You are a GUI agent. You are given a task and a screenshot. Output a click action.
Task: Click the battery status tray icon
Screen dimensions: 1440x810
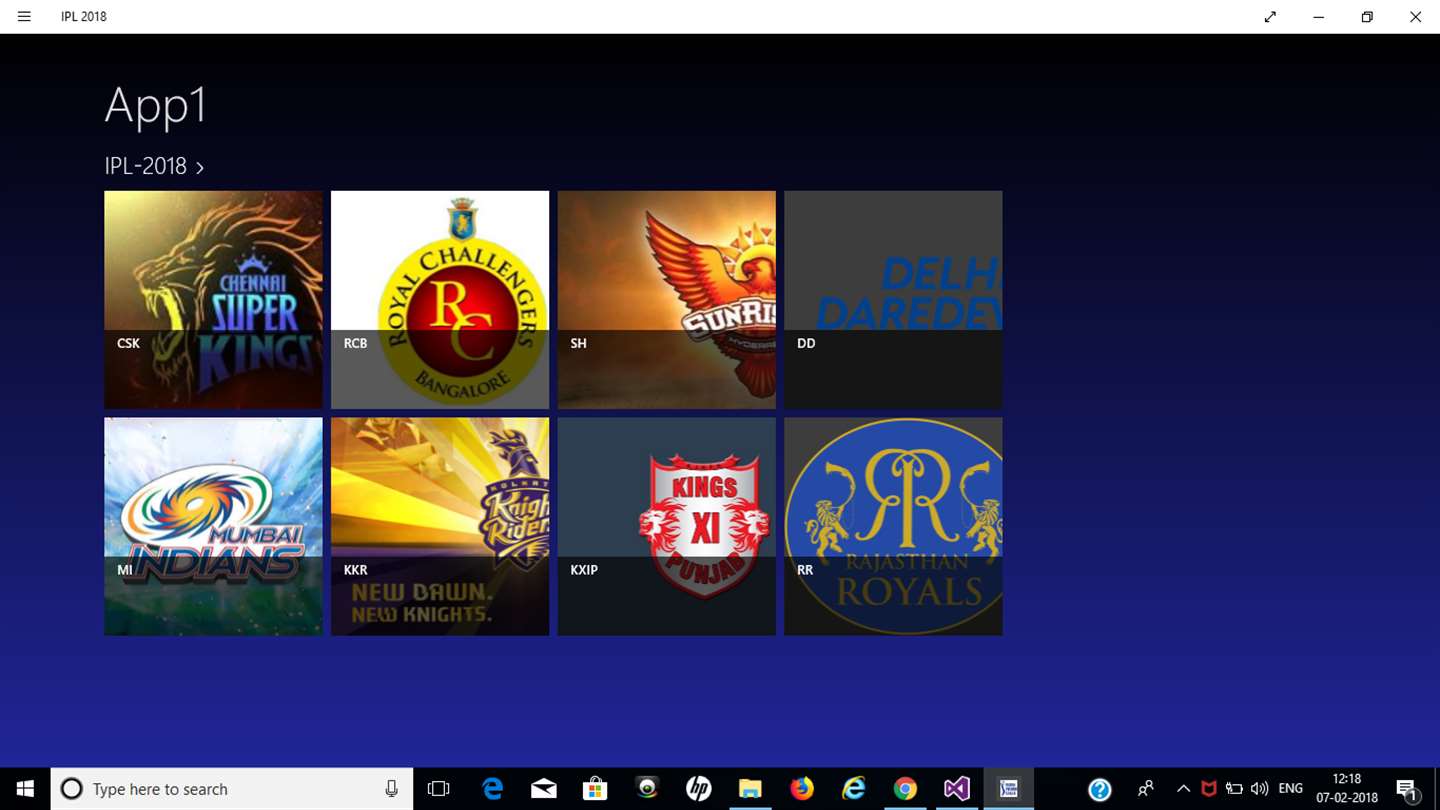point(1234,789)
